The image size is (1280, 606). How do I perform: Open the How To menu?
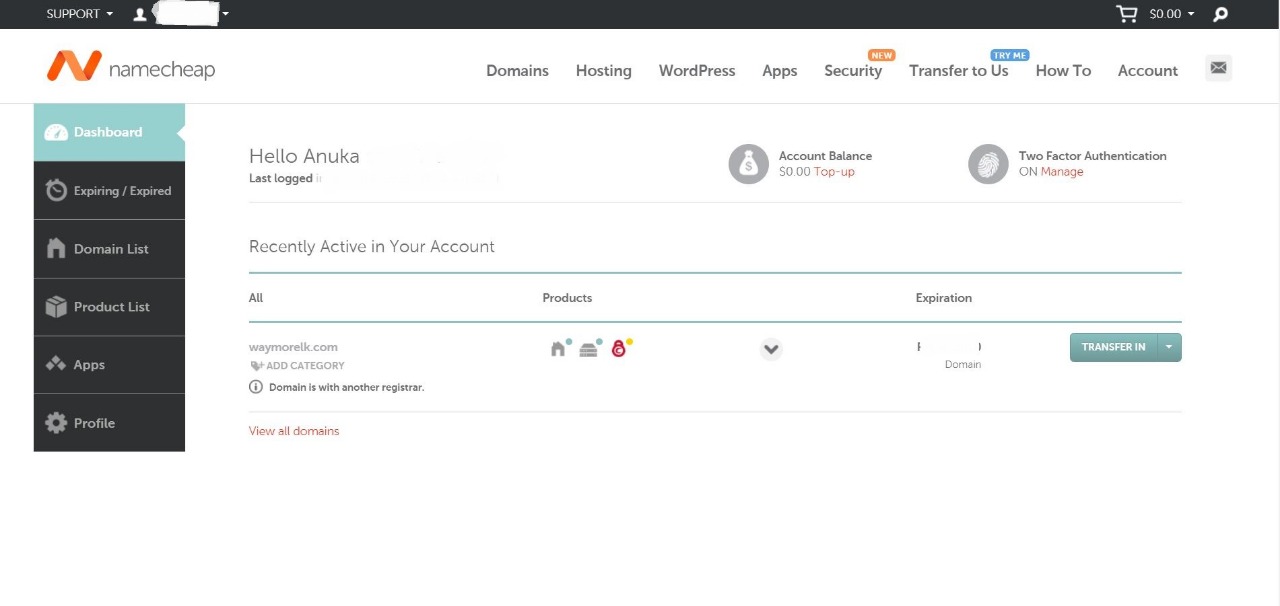click(x=1063, y=70)
